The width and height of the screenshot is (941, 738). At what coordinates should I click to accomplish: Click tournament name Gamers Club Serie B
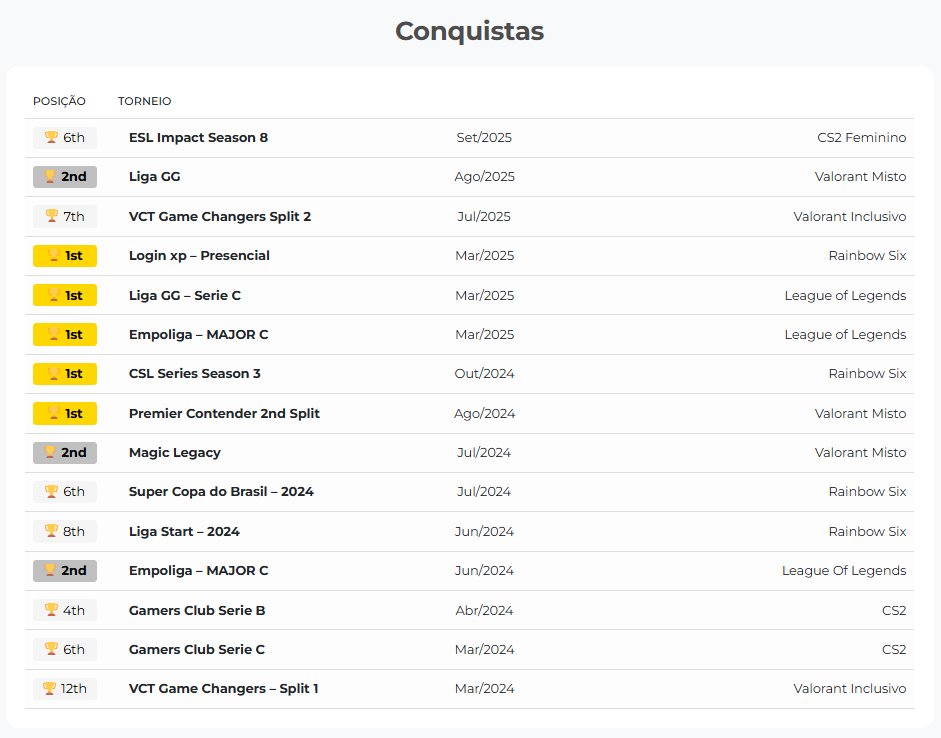point(197,610)
